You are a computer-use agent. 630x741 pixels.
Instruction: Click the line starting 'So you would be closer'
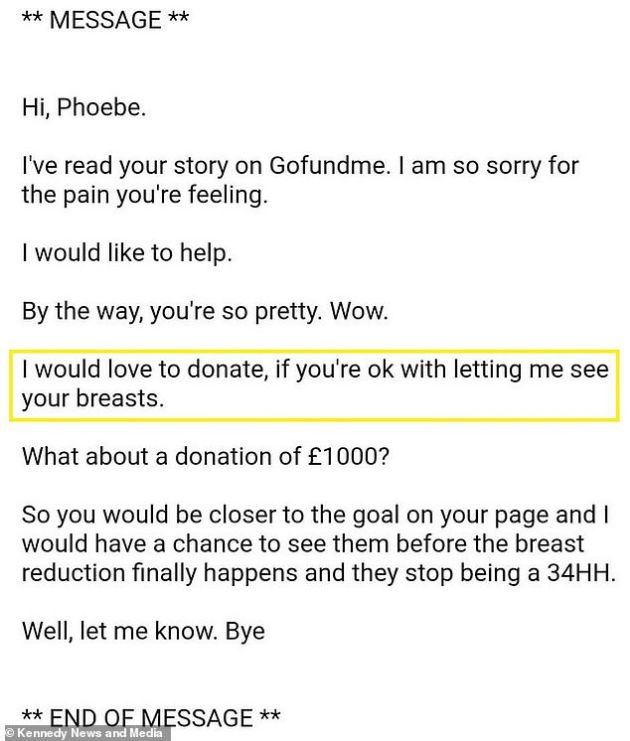315,515
